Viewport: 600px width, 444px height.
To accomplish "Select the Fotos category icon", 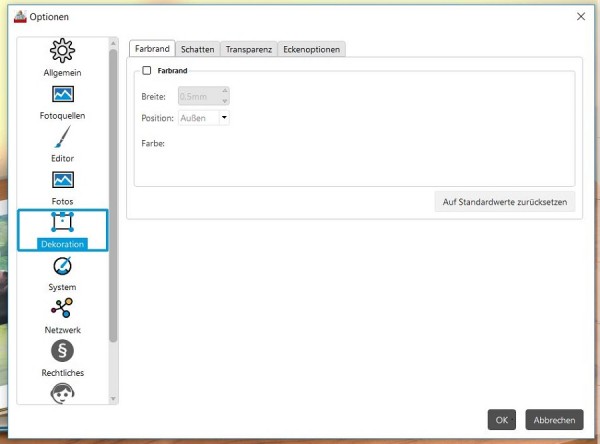I will 63,180.
